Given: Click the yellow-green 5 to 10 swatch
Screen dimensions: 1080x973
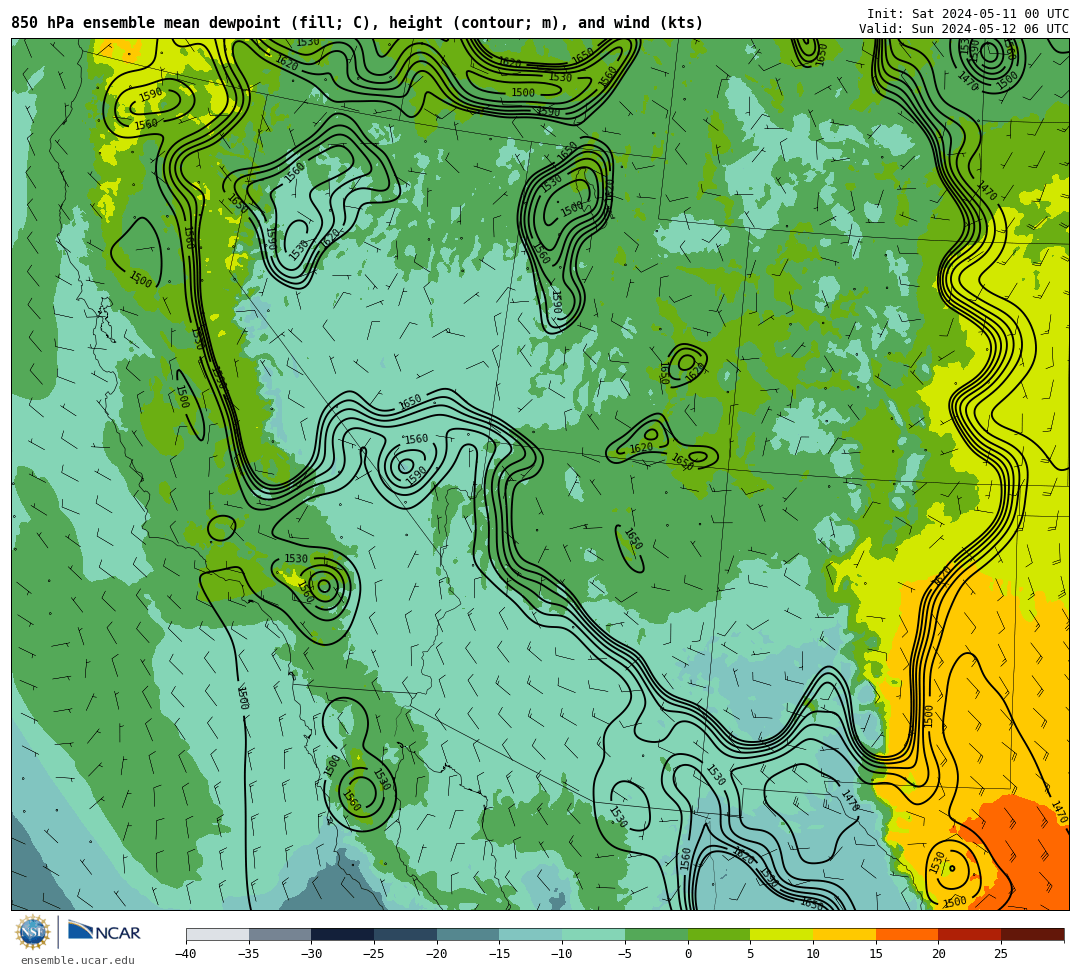Looking at the screenshot, I should click(x=781, y=934).
